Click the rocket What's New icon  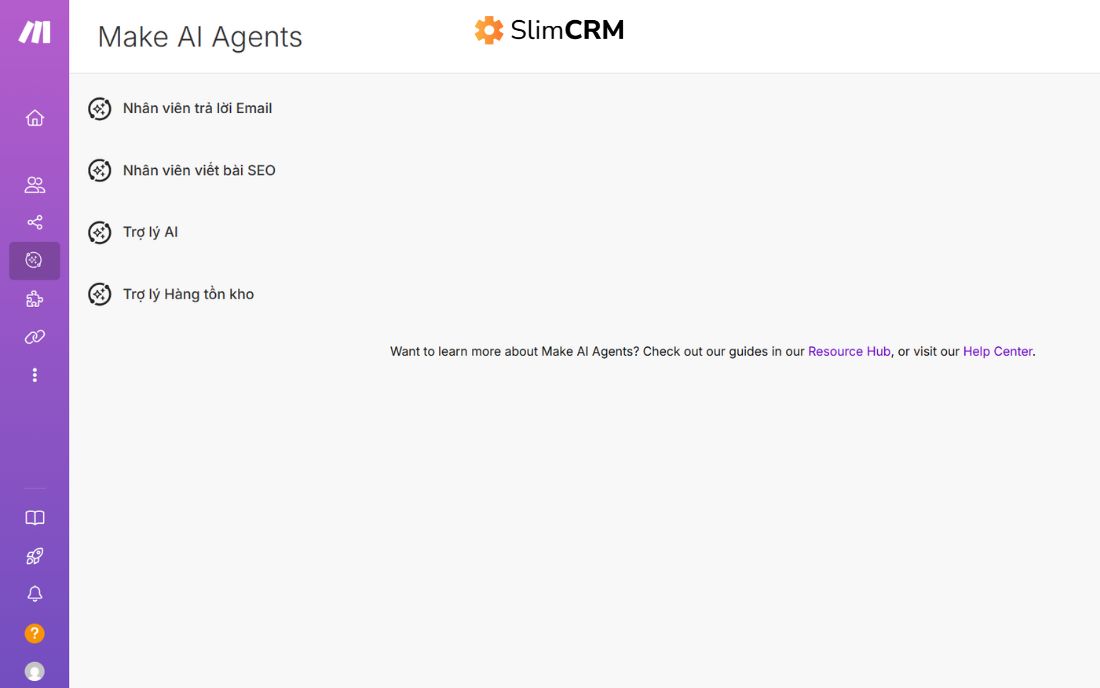pos(34,556)
